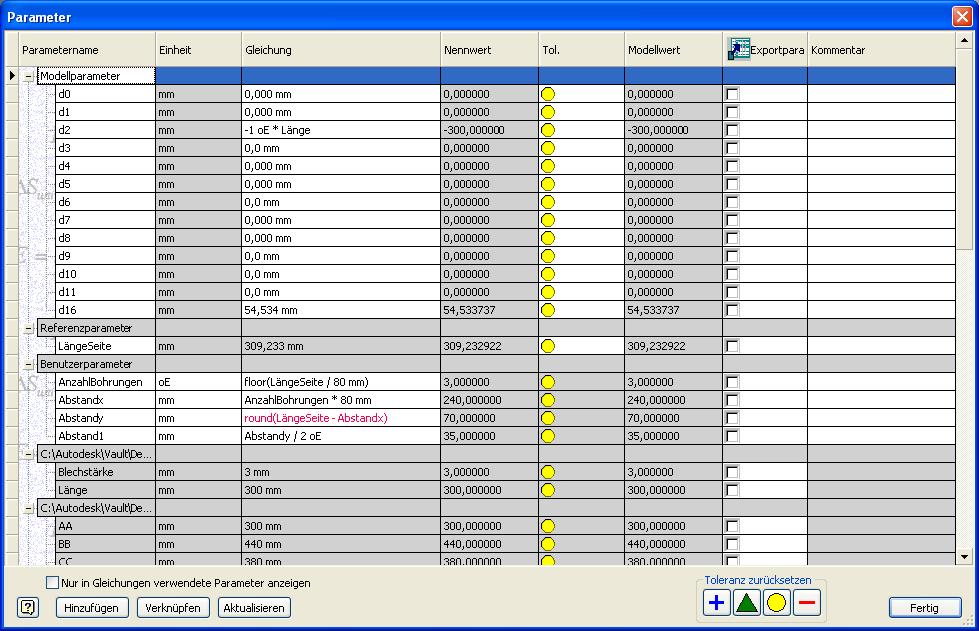This screenshot has width=979, height=631.
Task: Click the Hinzufügen button
Action: pos(92,607)
